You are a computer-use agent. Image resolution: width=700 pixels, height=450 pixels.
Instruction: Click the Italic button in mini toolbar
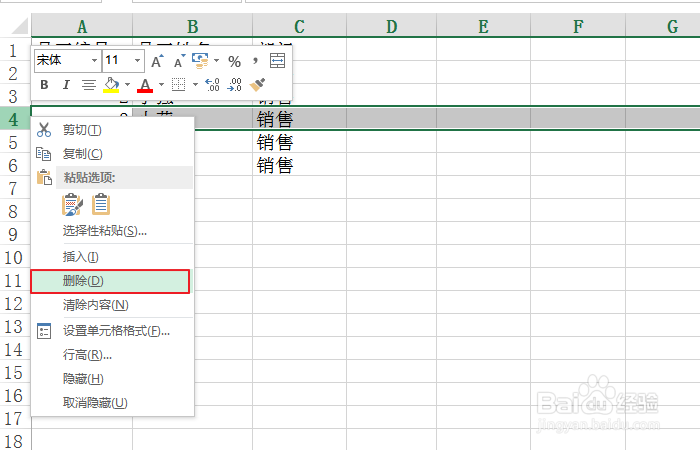66,84
